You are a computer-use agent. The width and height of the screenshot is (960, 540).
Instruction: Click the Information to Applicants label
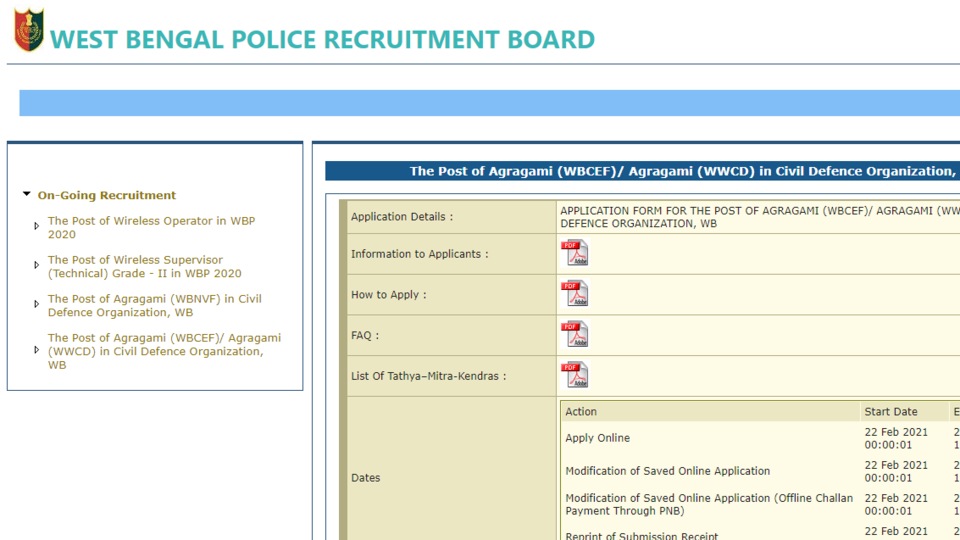pos(419,254)
